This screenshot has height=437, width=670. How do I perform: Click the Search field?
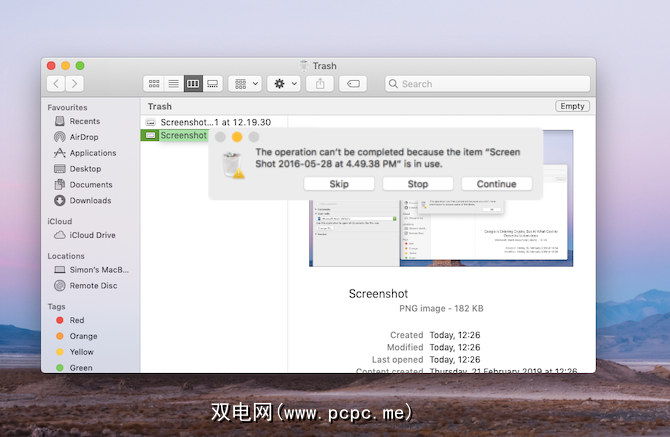click(x=485, y=84)
